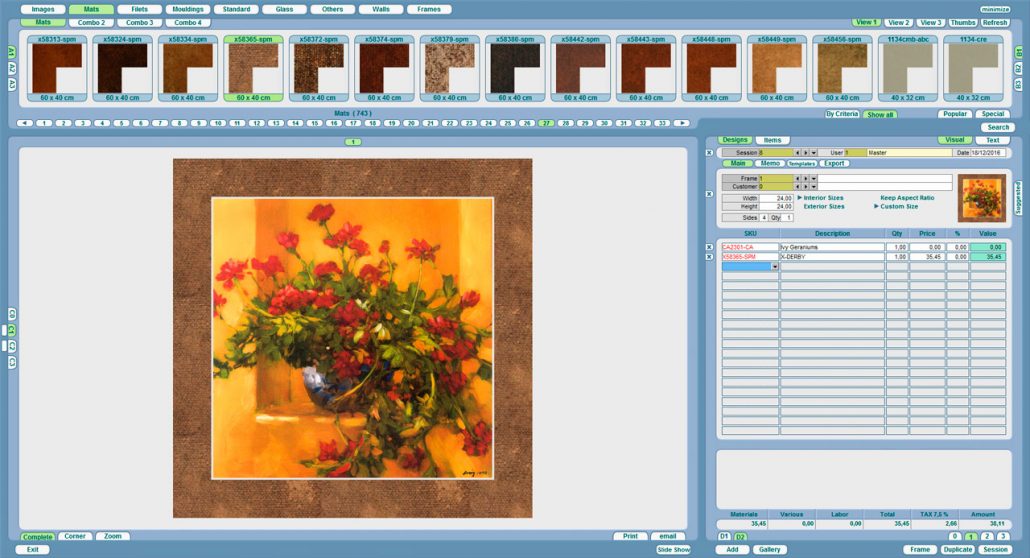Click the Refresh button
The image size is (1030, 558).
coord(995,22)
